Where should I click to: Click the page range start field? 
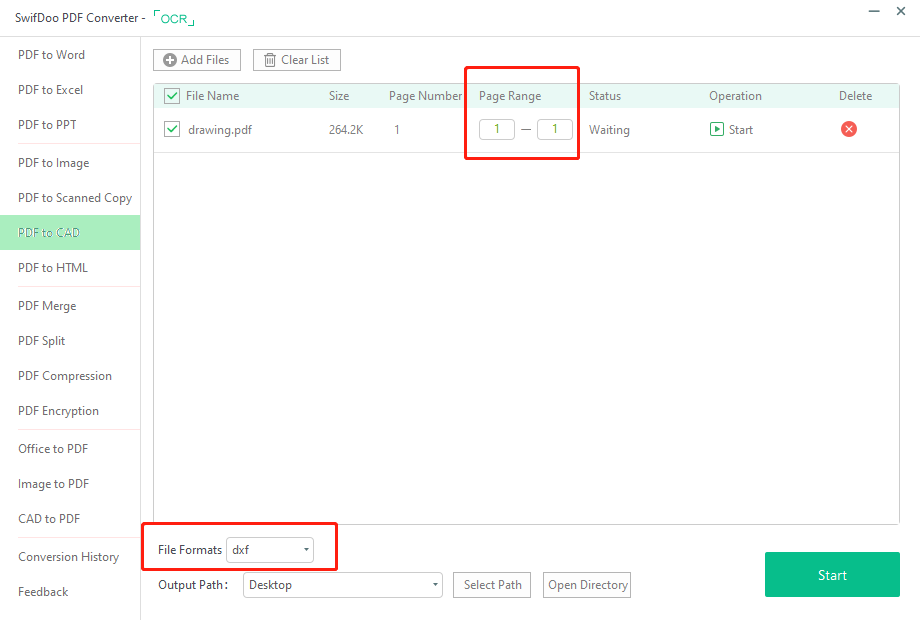(x=497, y=129)
